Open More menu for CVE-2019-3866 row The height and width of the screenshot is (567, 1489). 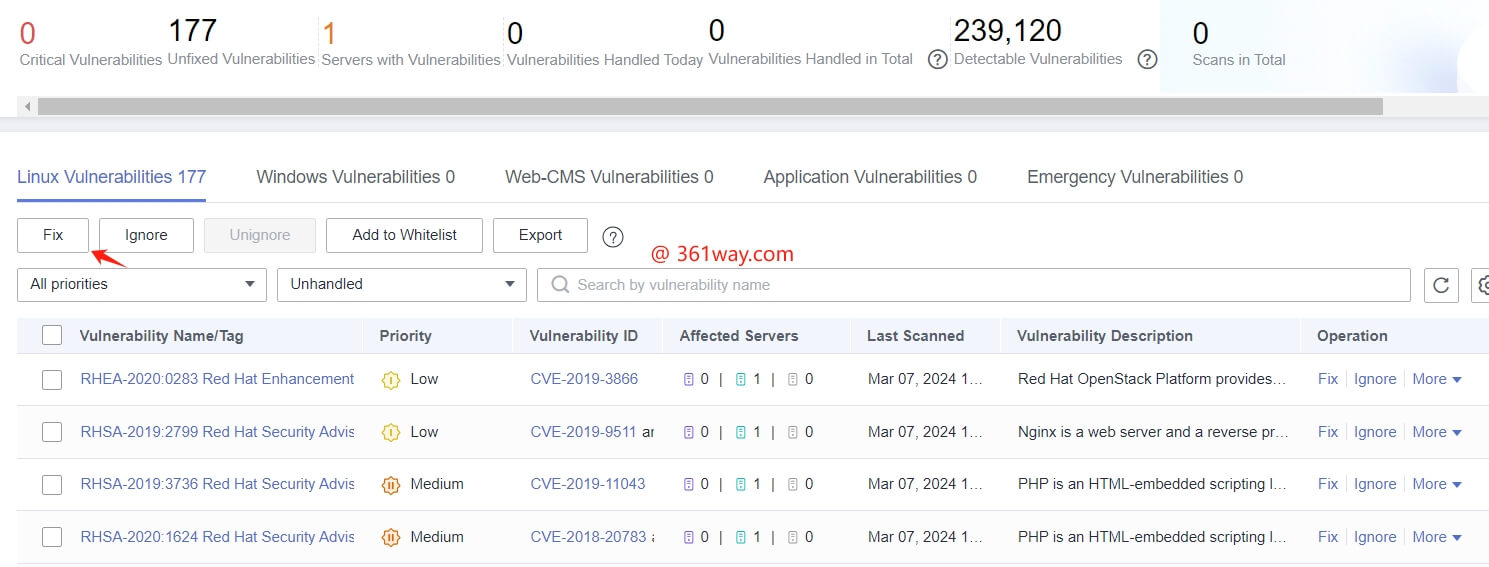pos(1437,379)
